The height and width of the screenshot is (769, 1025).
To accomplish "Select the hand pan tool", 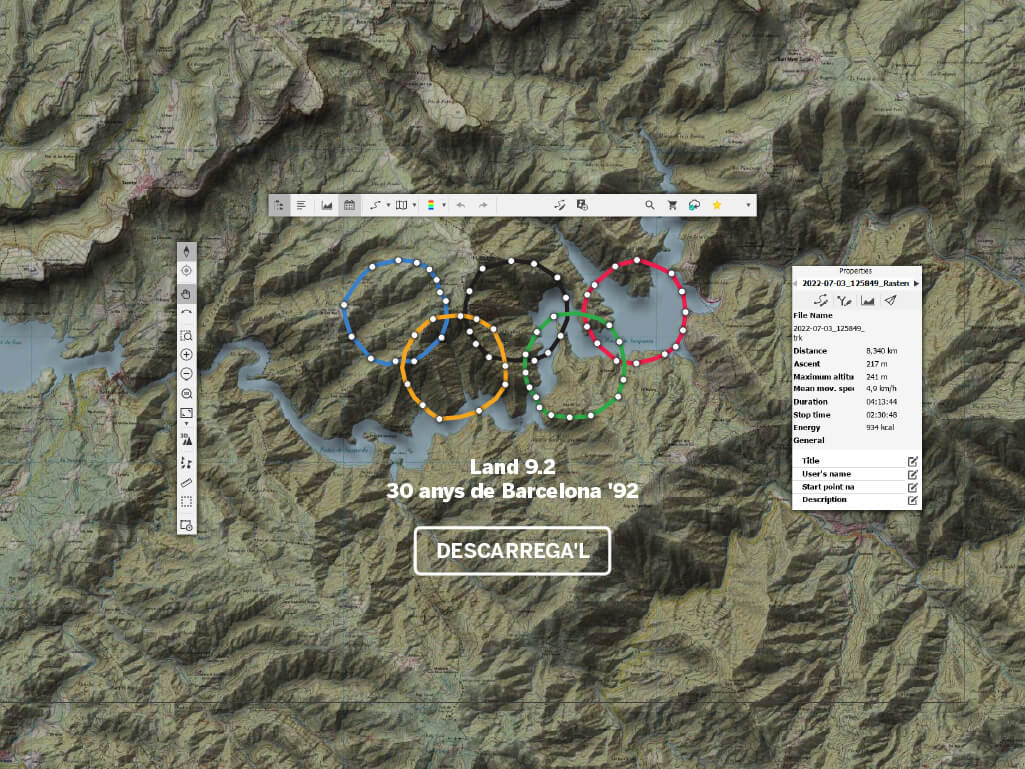I will pyautogui.click(x=186, y=293).
